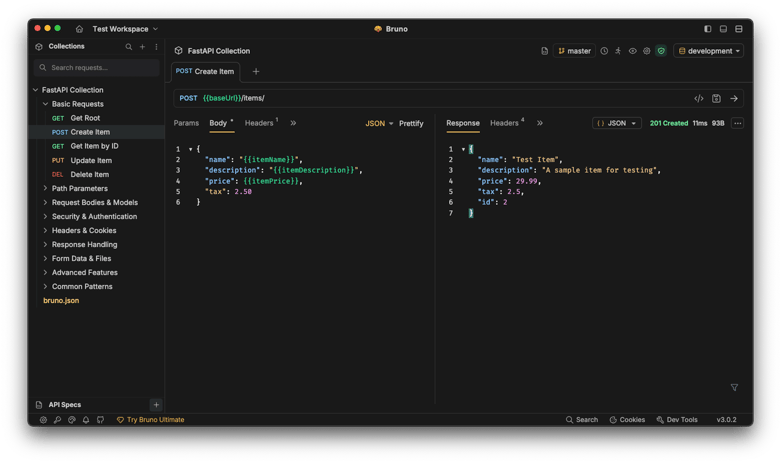Toggle the bottom panel layout icon
This screenshot has width=781, height=463.
click(723, 29)
